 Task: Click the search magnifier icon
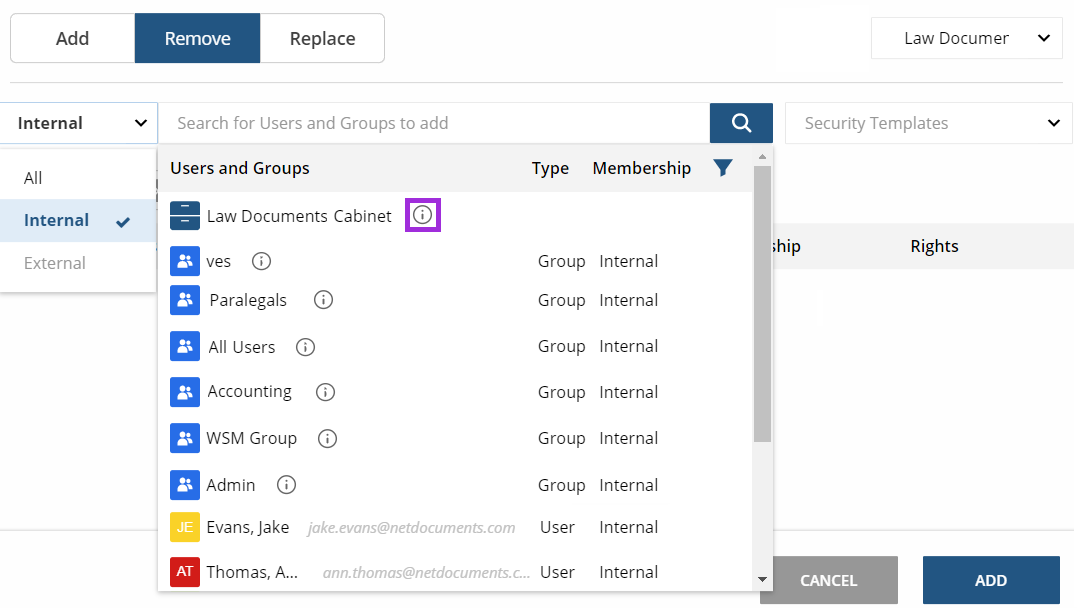tap(741, 122)
